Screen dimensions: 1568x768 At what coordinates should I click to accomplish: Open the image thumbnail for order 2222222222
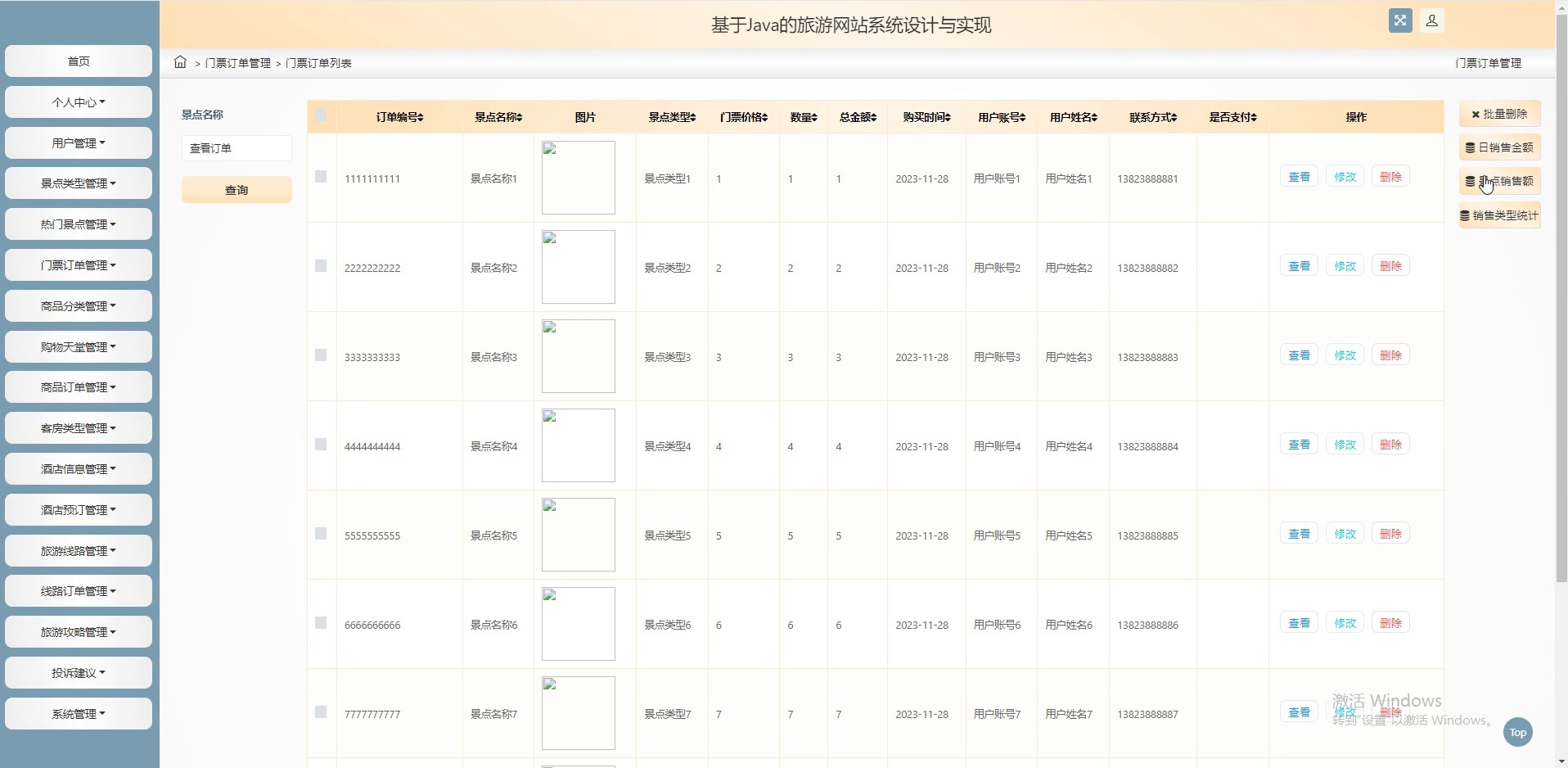click(x=579, y=267)
